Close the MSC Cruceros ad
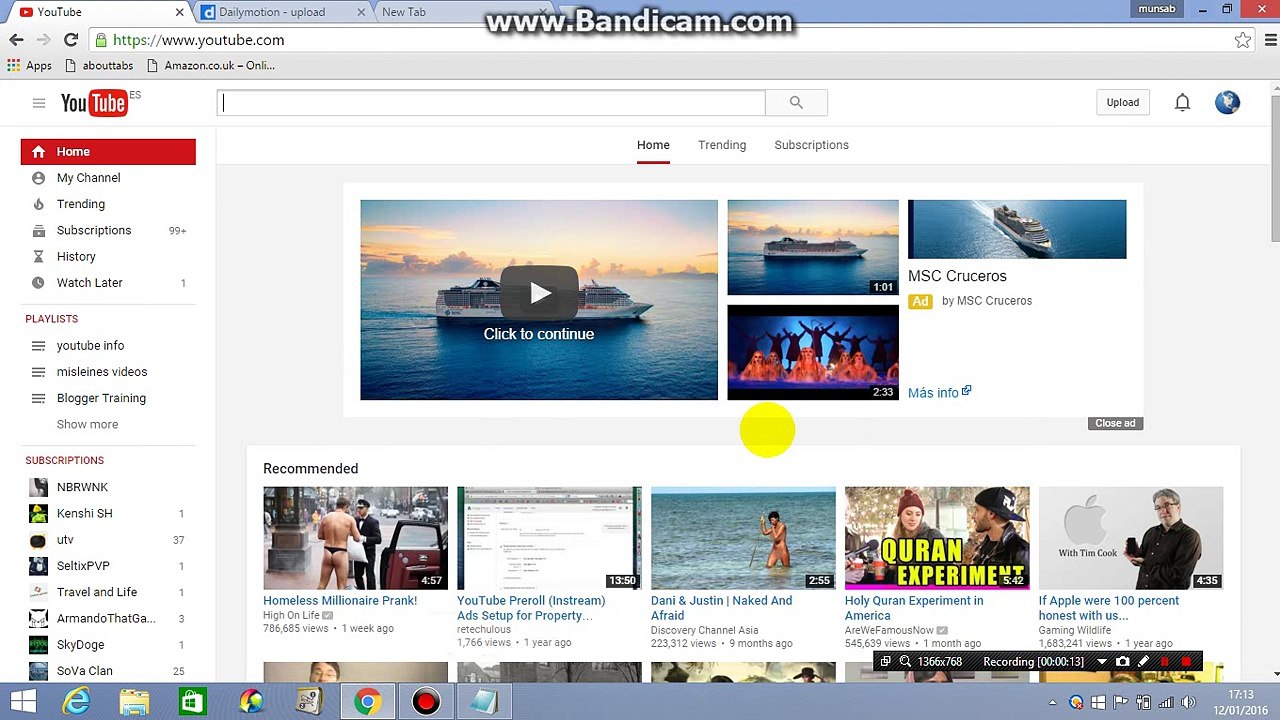1280x720 pixels. pyautogui.click(x=1115, y=423)
